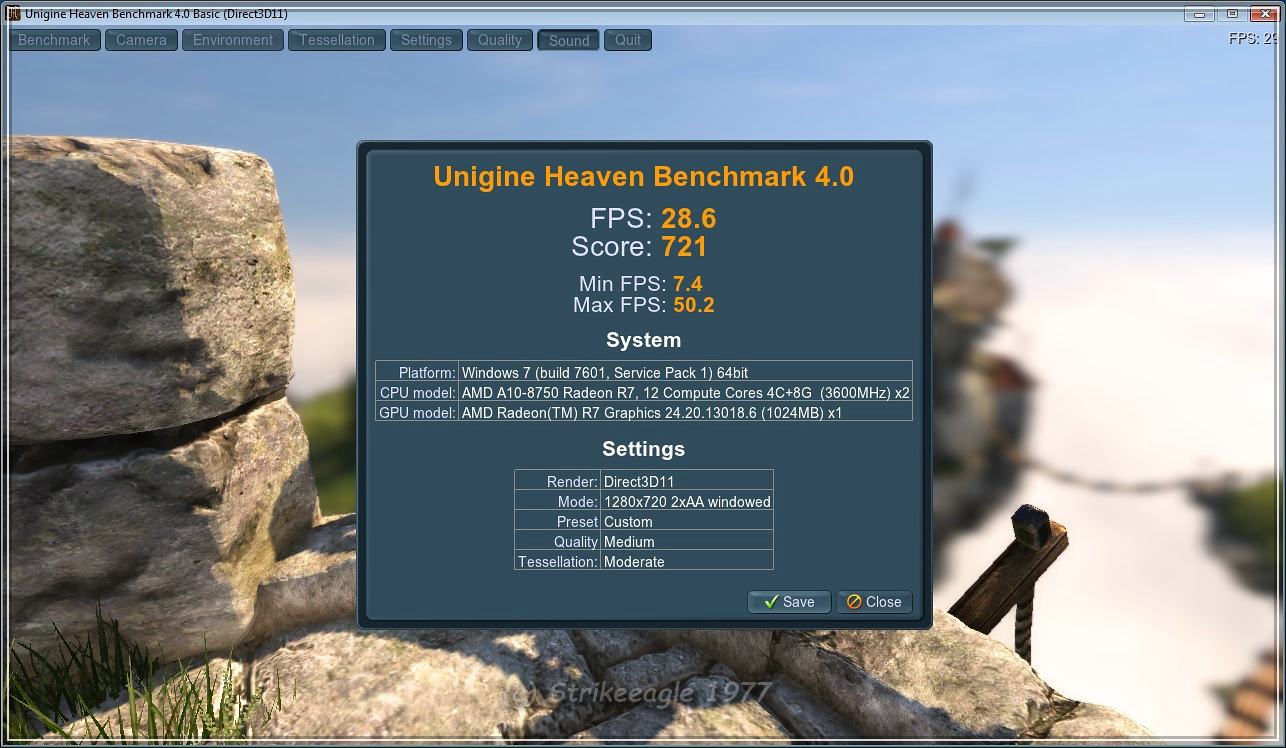Click the 'Unigine Heaven Benchmark 4.0' dialog title
The width and height of the screenshot is (1286, 748).
644,177
